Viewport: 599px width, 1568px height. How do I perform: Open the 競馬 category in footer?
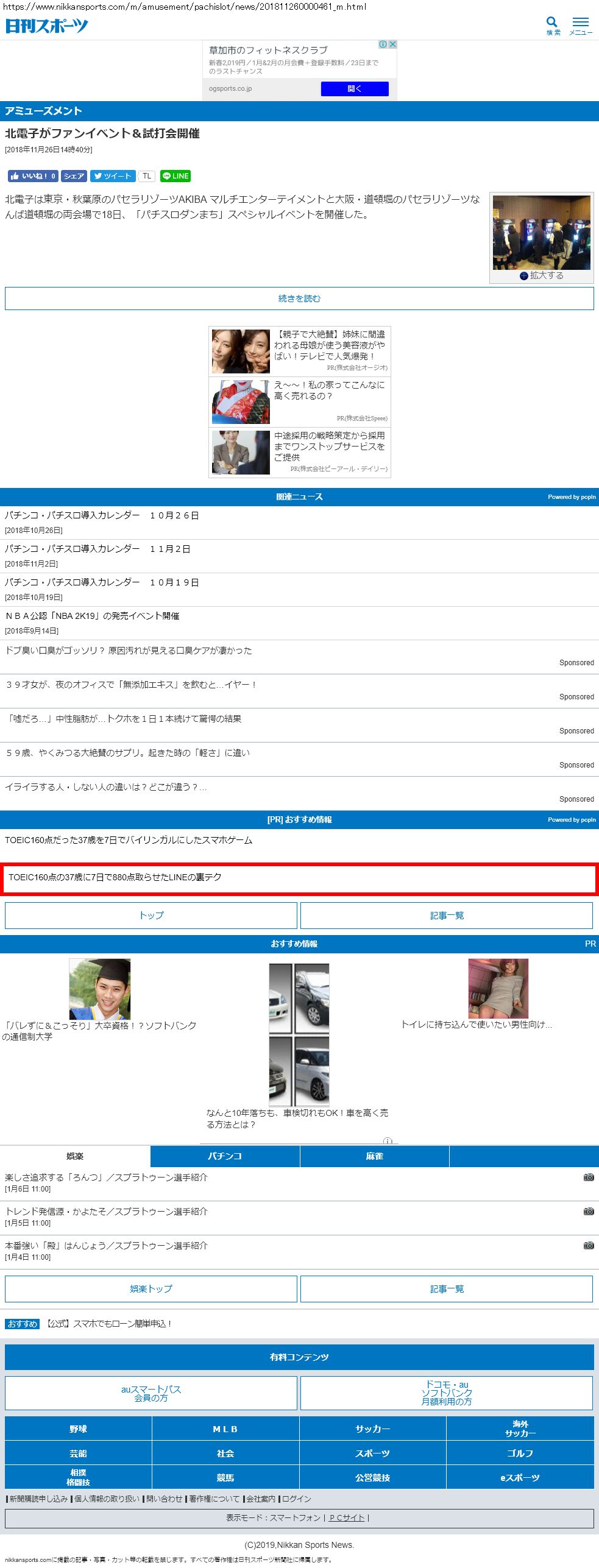[x=225, y=1477]
